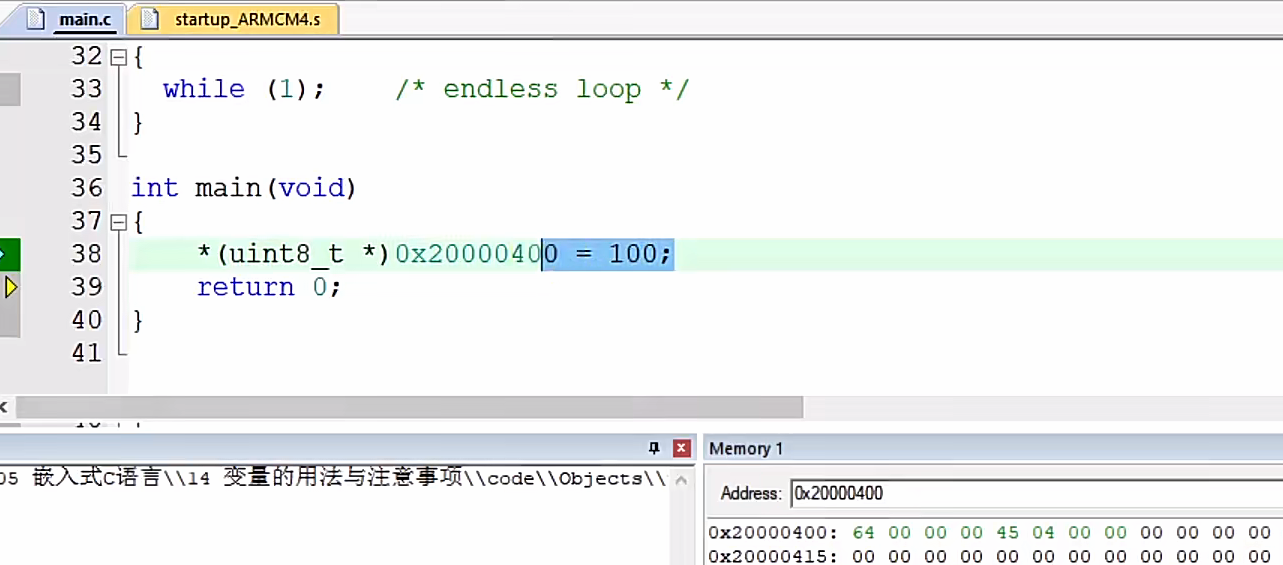Image resolution: width=1283 pixels, height=565 pixels.
Task: Click the editor horizontal scrollbar thumb
Action: tap(409, 407)
